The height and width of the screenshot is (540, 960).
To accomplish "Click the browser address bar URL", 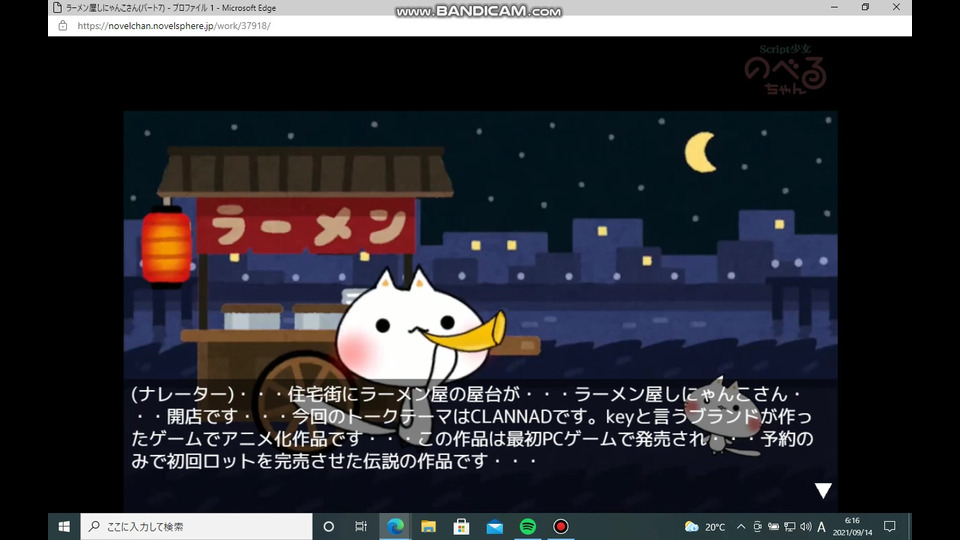I will [x=174, y=26].
